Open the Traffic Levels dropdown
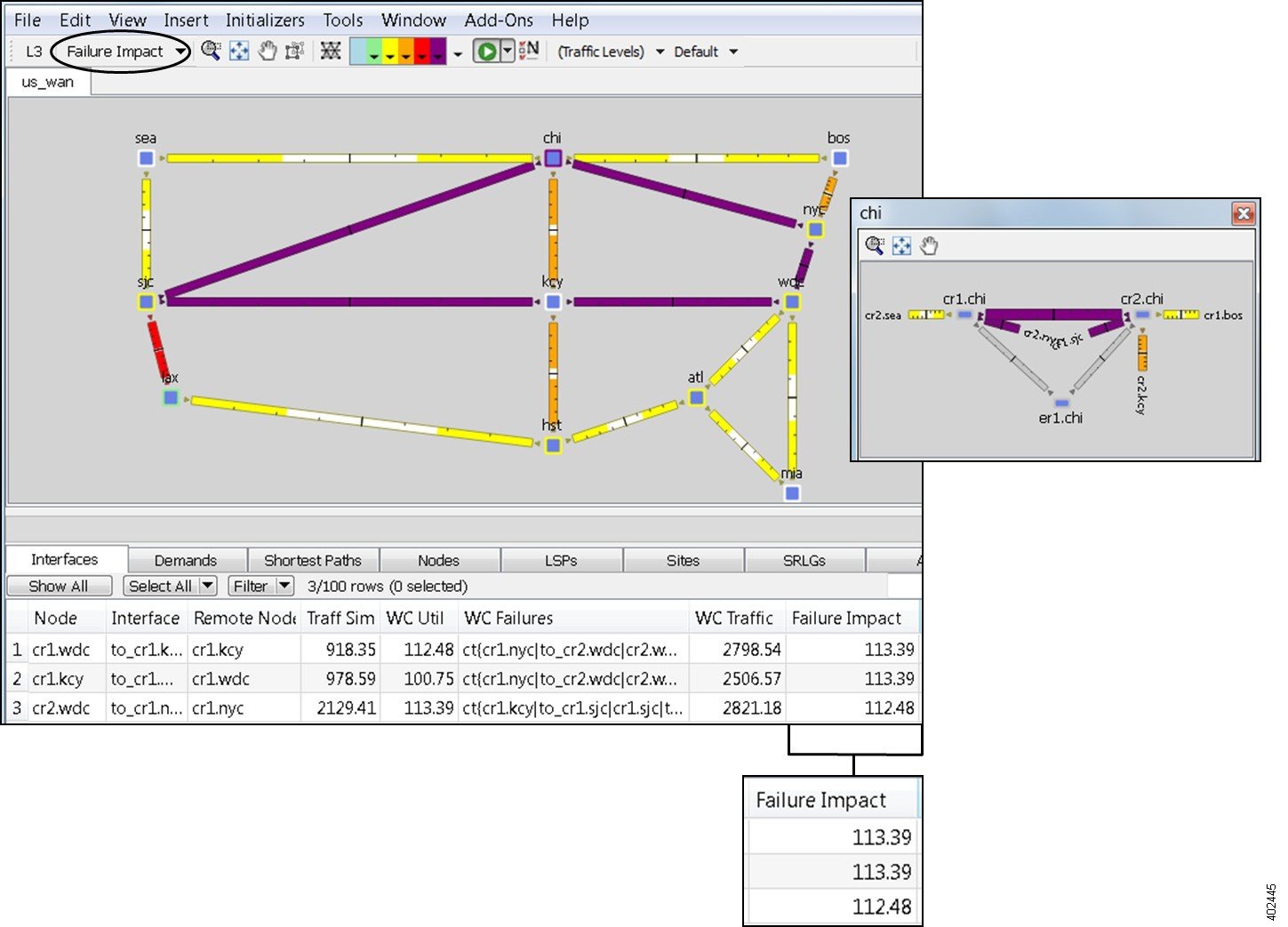This screenshot has width=1288, height=927. tap(660, 52)
